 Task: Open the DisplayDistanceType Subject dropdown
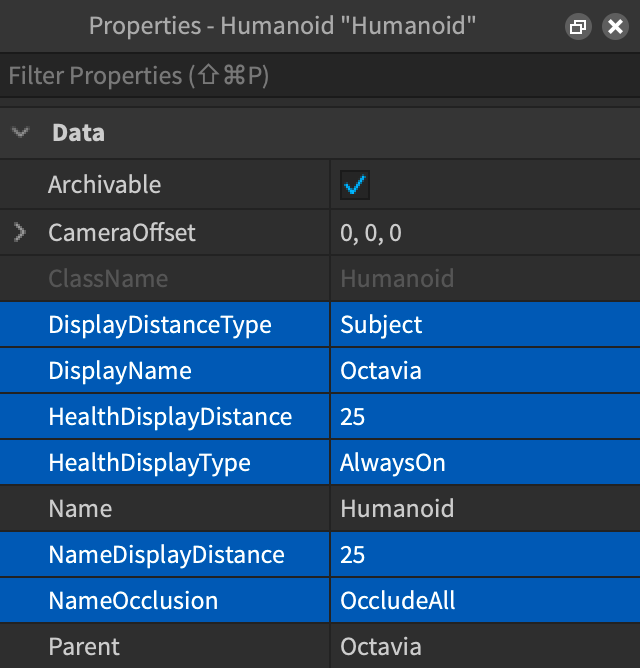point(484,325)
